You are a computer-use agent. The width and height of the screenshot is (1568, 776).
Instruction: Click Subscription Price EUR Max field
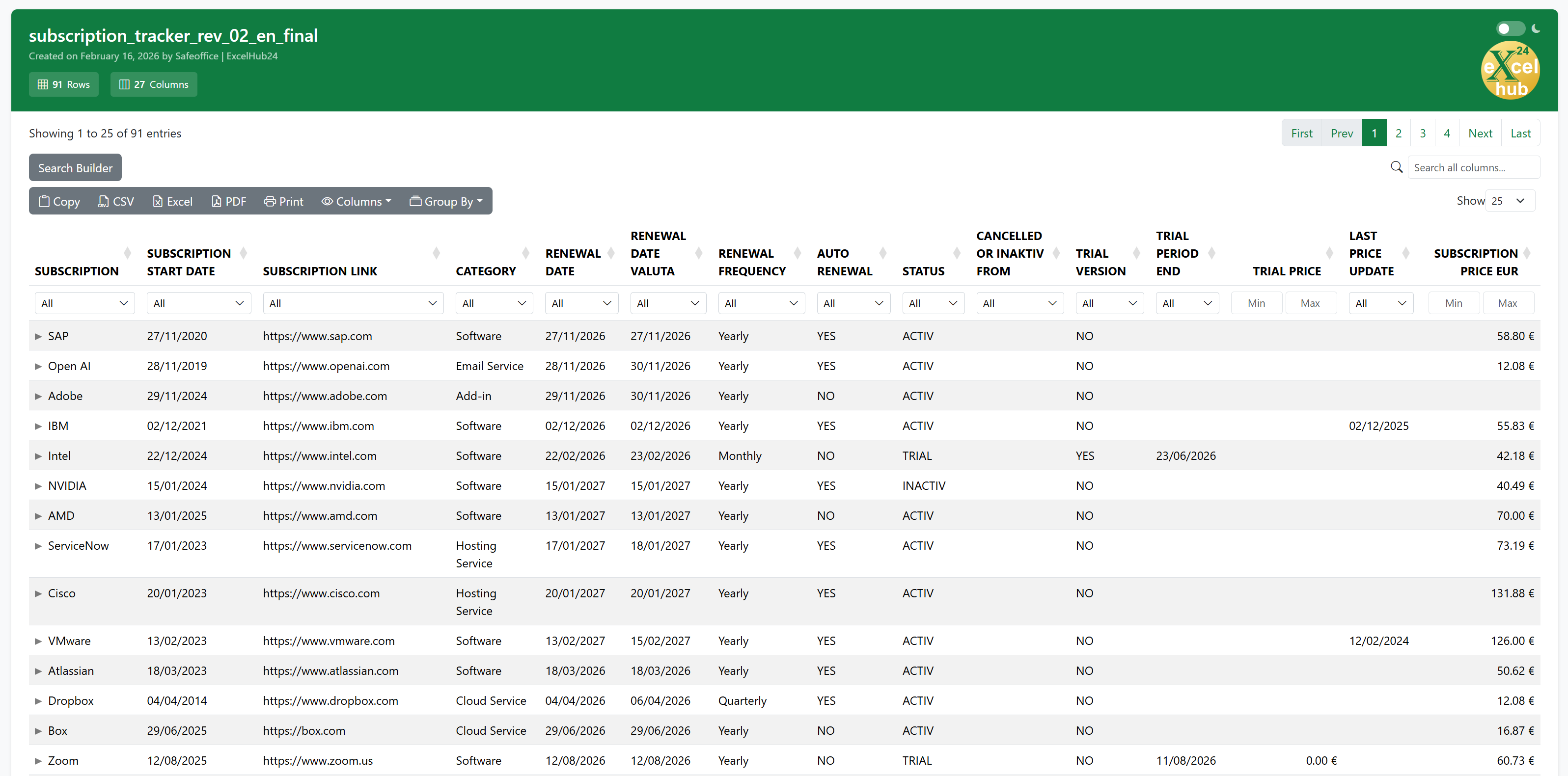tap(1508, 303)
